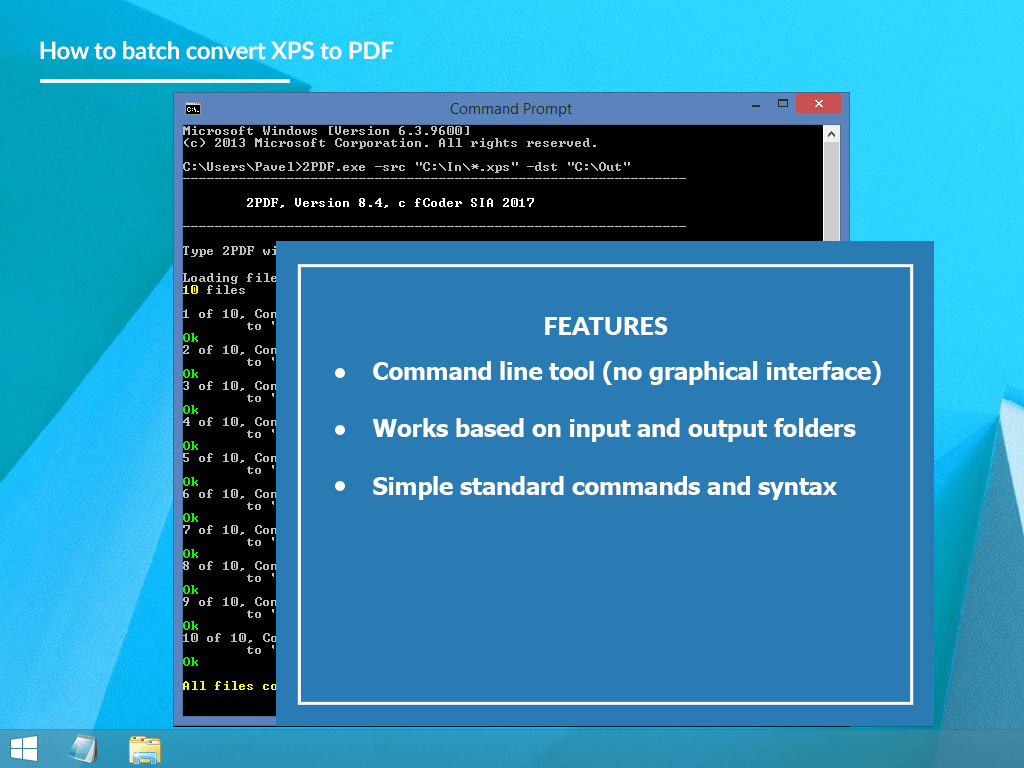
Task: Open File Explorer from the taskbar
Action: pos(144,750)
